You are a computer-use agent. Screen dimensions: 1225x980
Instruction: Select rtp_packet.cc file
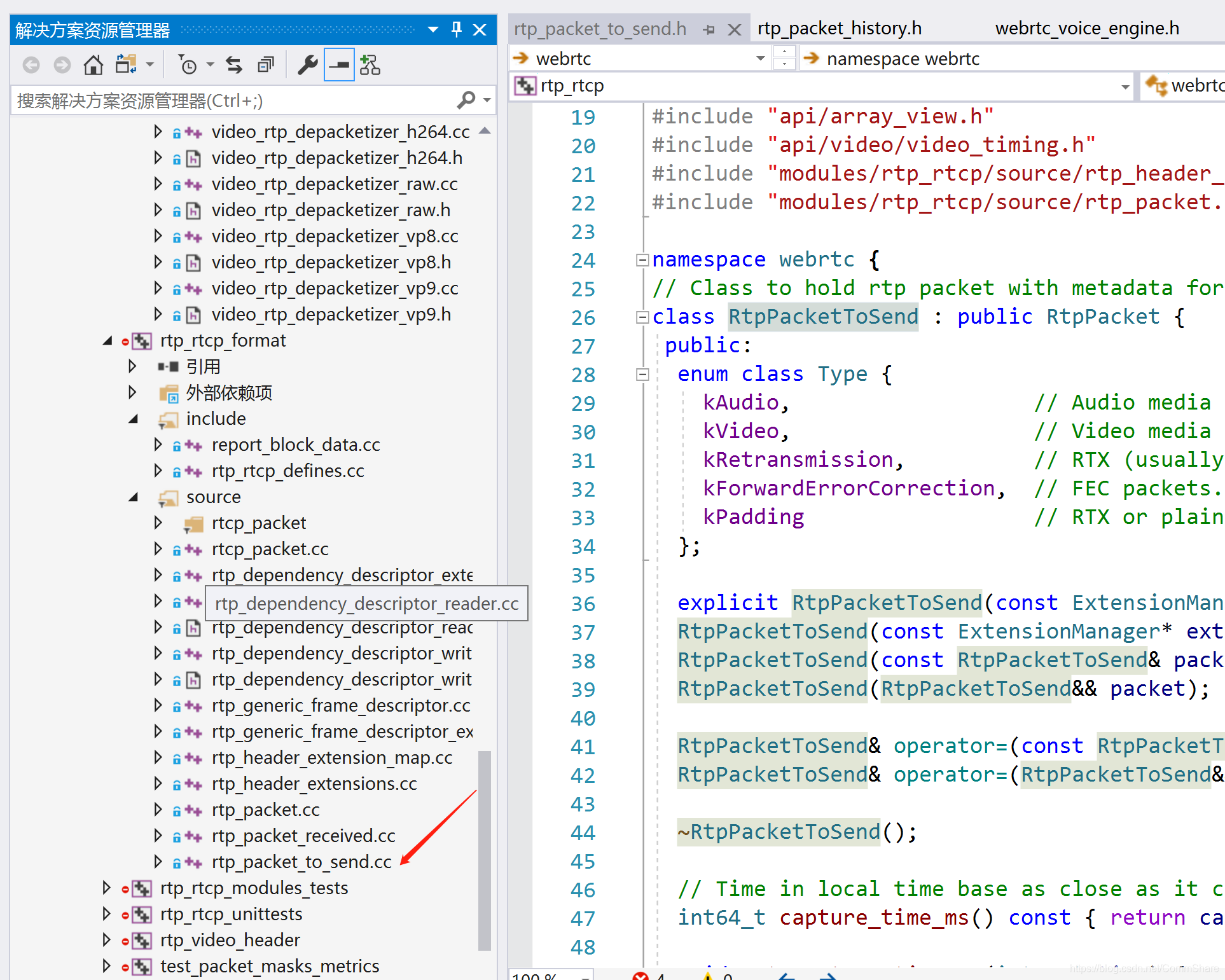[x=265, y=810]
